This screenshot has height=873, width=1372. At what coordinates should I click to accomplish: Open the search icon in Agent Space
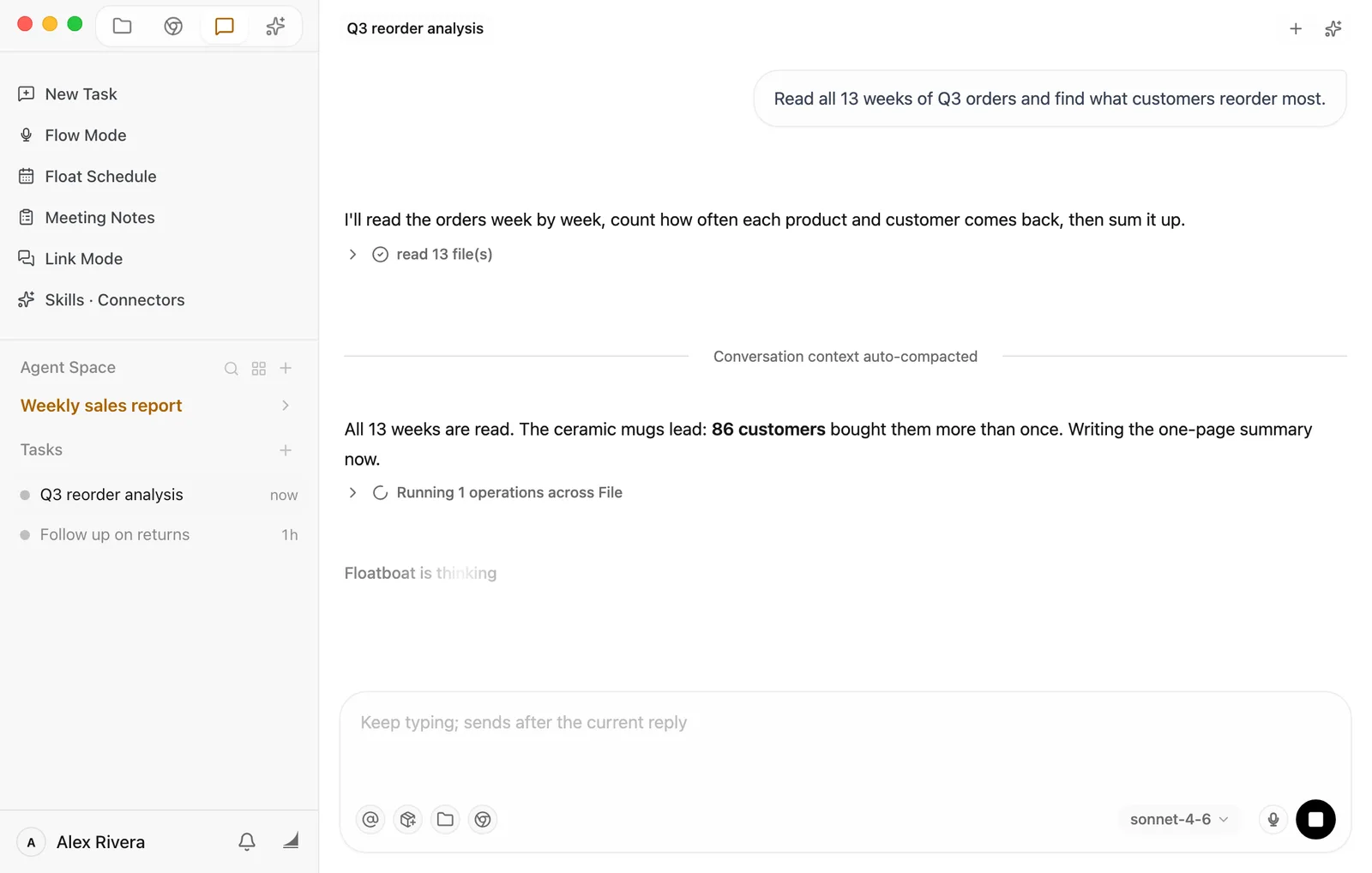pos(232,368)
